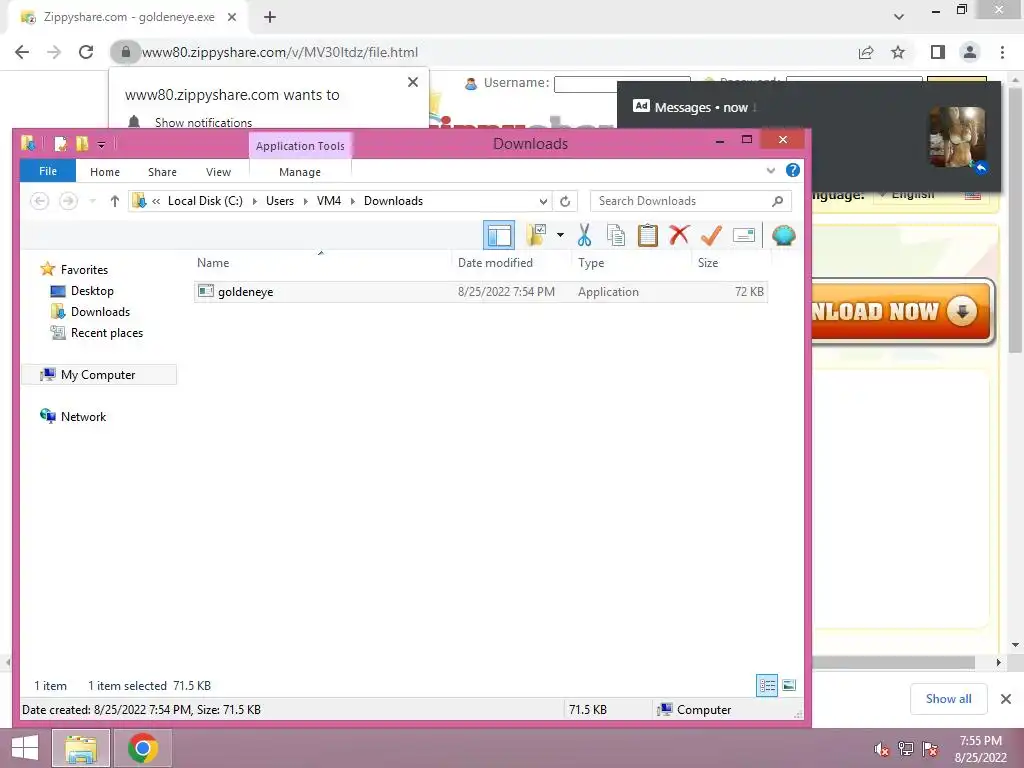Toggle Chrome side panel icon
The image size is (1024, 768).
938,52
